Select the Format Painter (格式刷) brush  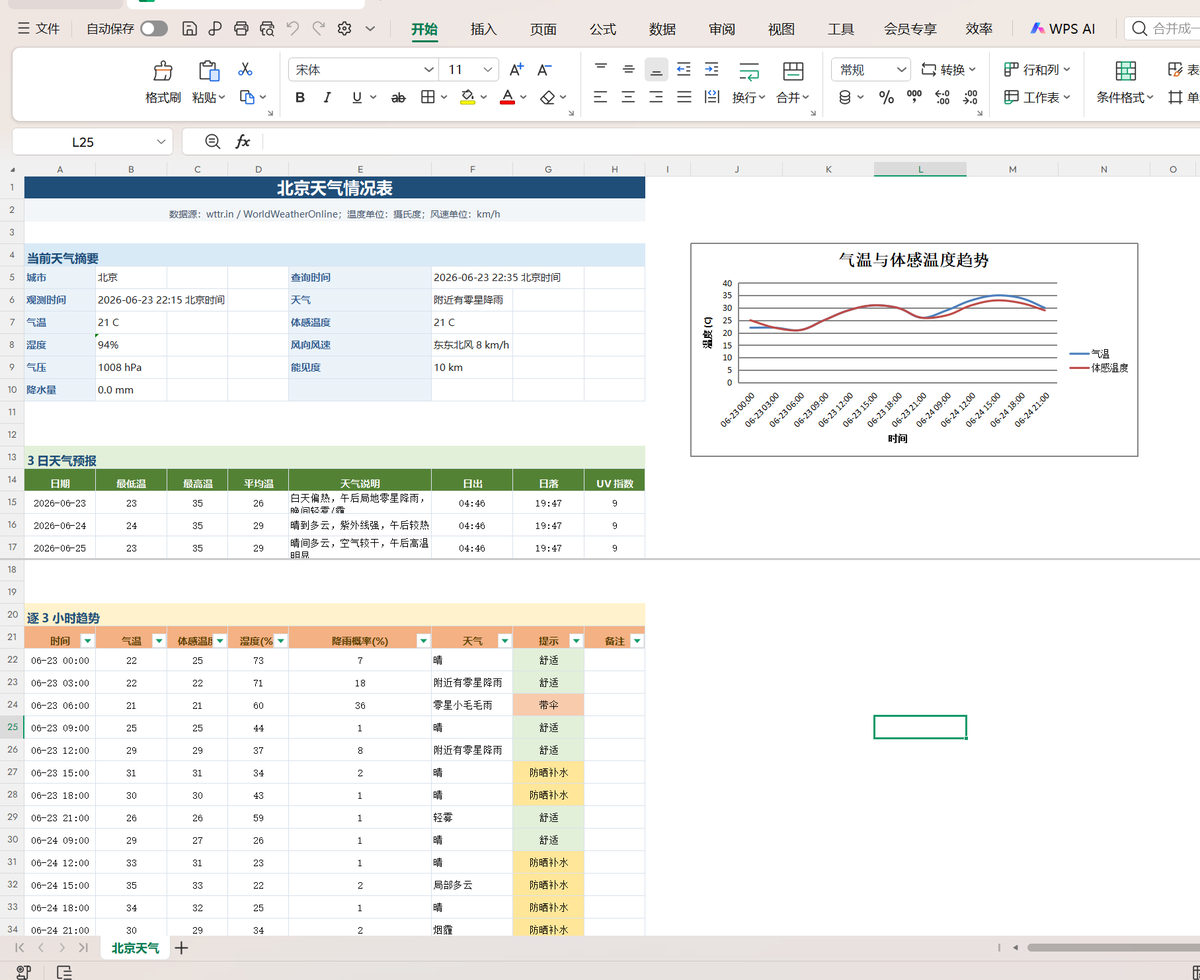[x=163, y=71]
